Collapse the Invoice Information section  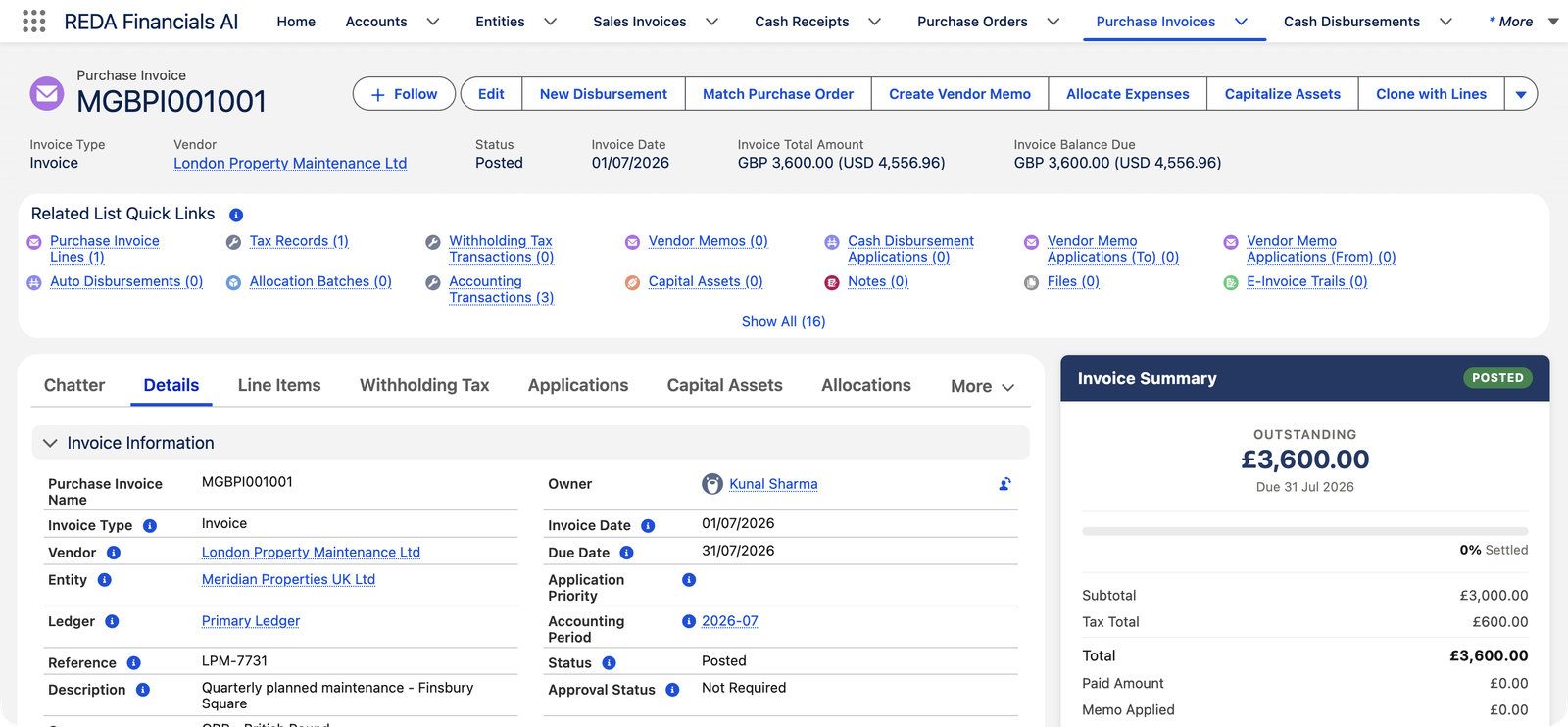coord(50,443)
